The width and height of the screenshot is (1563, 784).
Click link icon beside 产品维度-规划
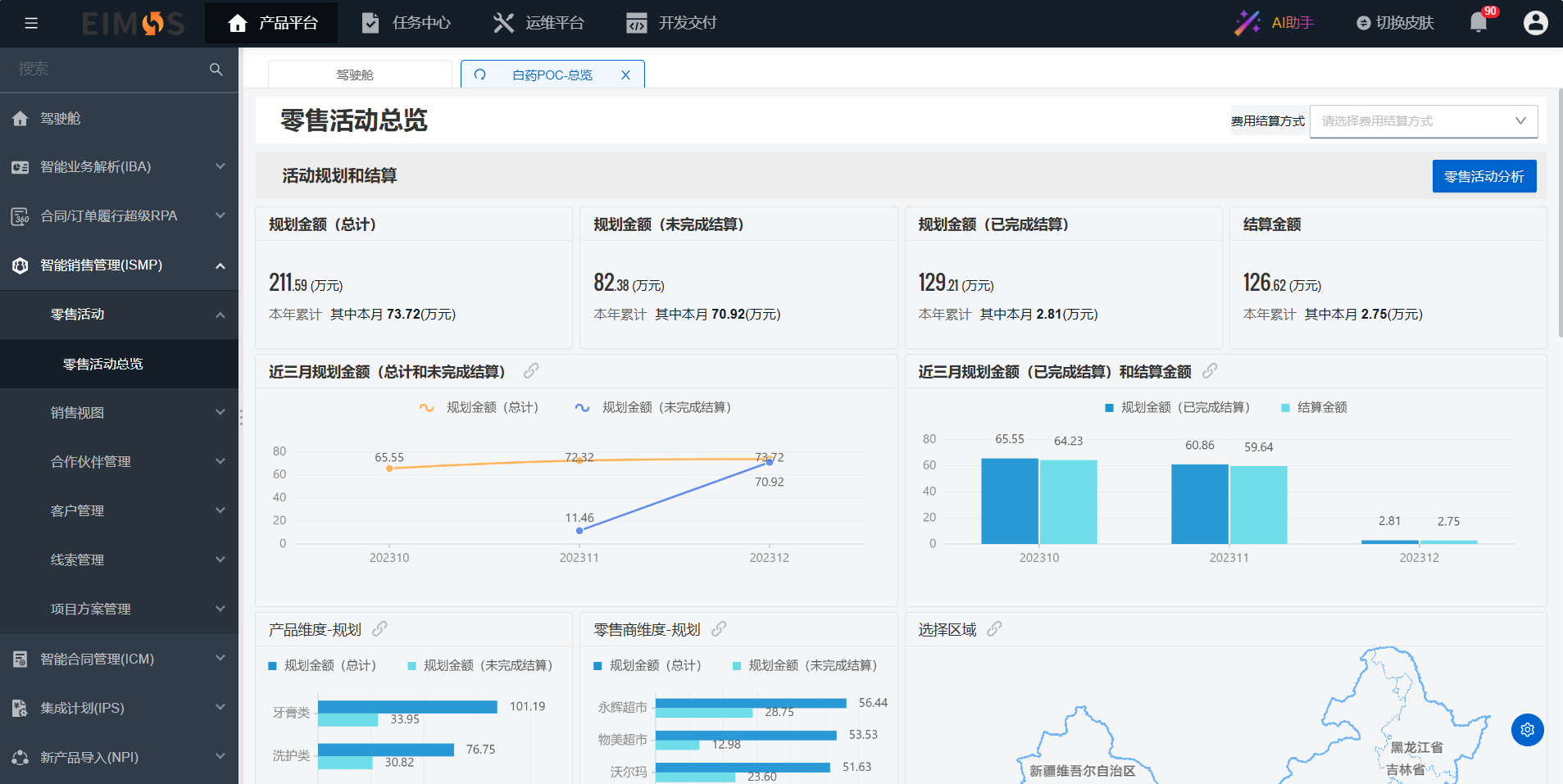(x=380, y=629)
